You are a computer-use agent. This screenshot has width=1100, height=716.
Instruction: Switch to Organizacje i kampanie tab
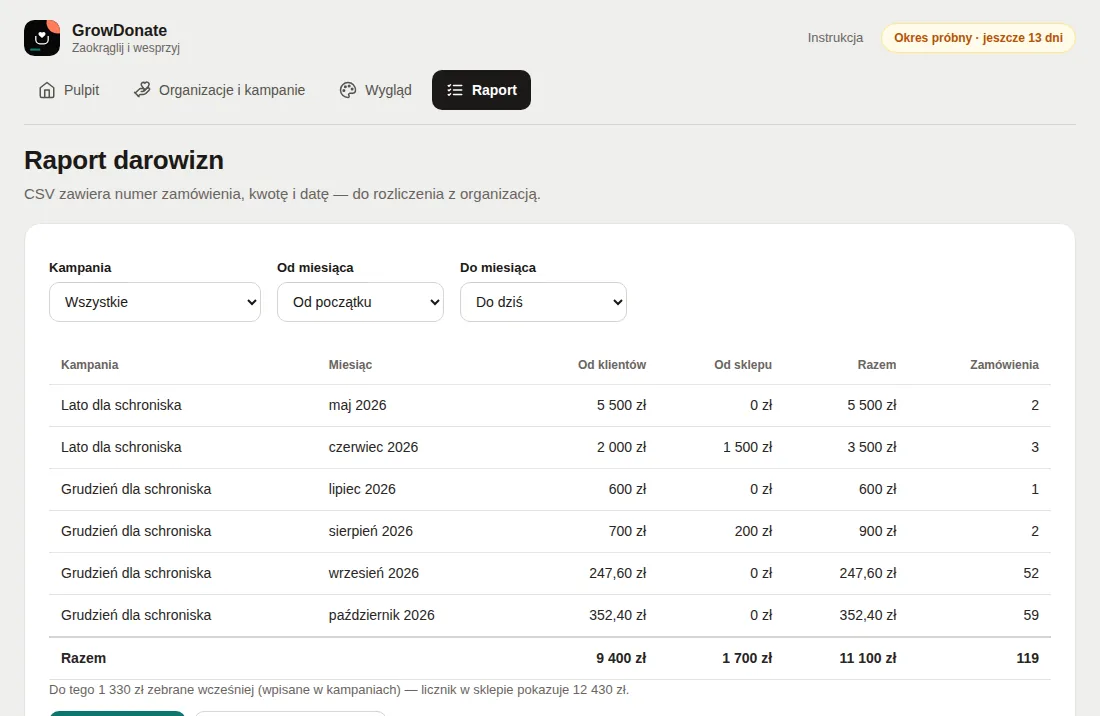(x=220, y=90)
